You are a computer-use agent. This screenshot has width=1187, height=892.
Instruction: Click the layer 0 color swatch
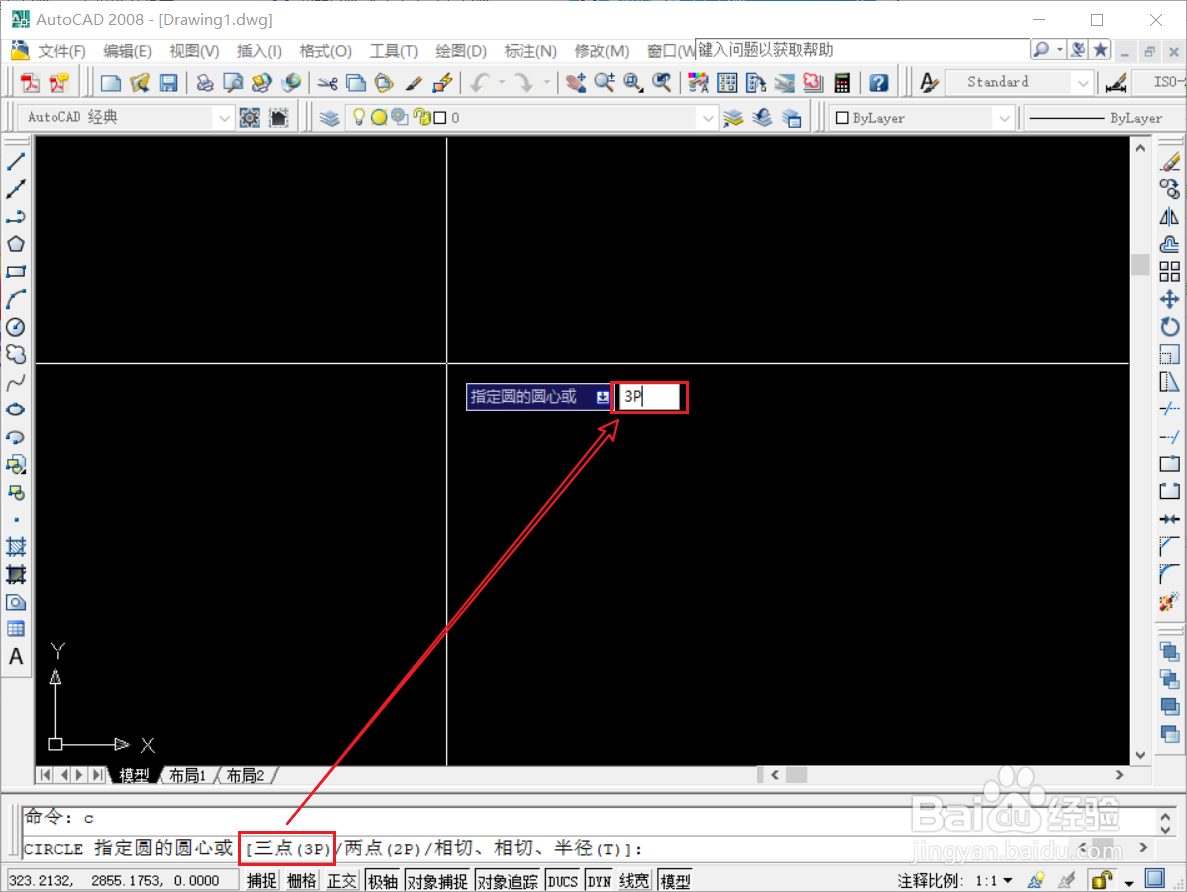point(440,118)
